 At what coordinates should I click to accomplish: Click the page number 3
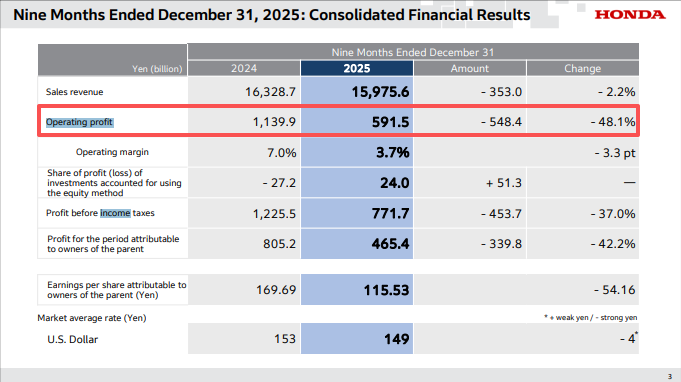click(x=670, y=376)
